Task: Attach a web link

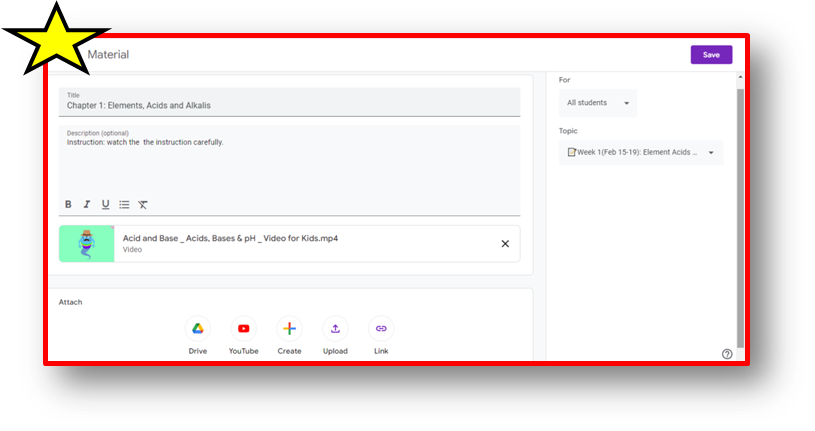Action: 381,329
